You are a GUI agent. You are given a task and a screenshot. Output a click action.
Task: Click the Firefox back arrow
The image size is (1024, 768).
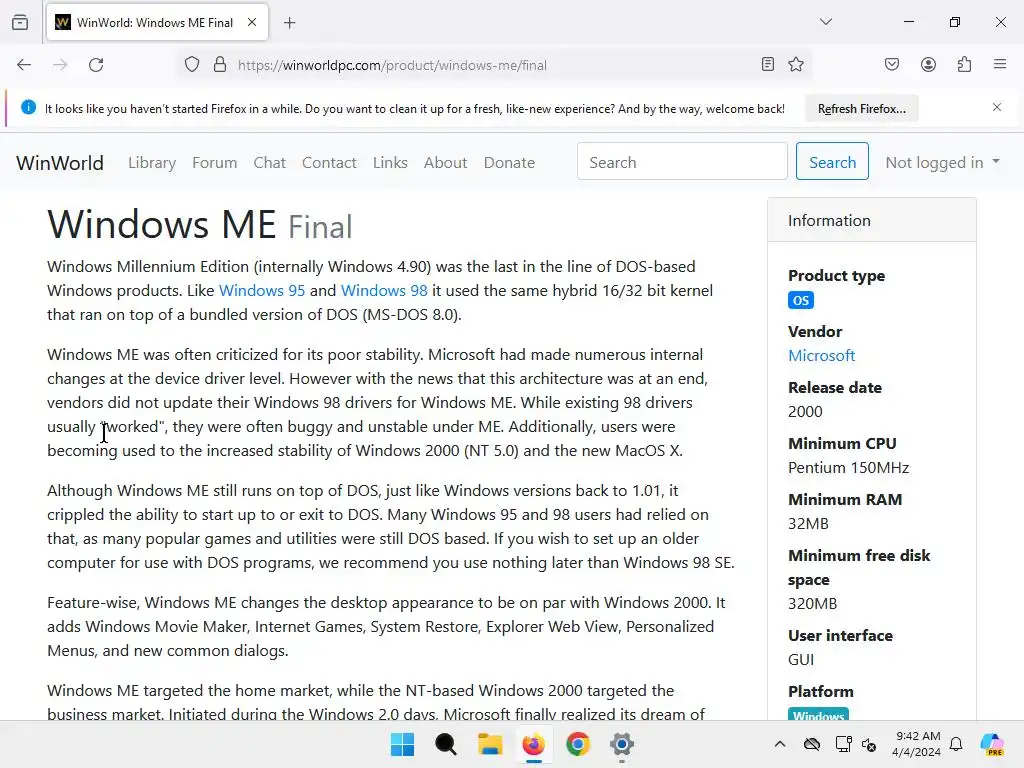point(24,65)
